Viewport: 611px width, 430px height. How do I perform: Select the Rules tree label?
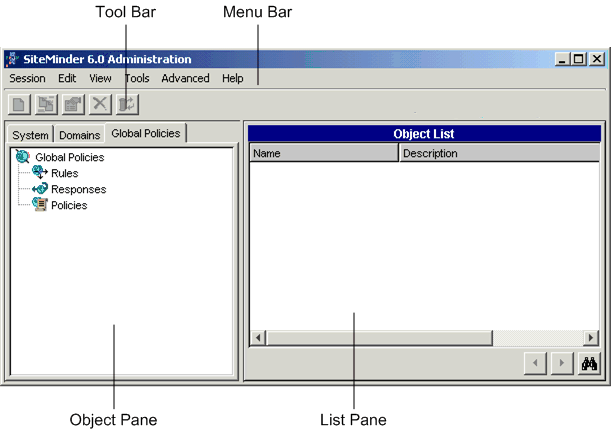click(65, 173)
